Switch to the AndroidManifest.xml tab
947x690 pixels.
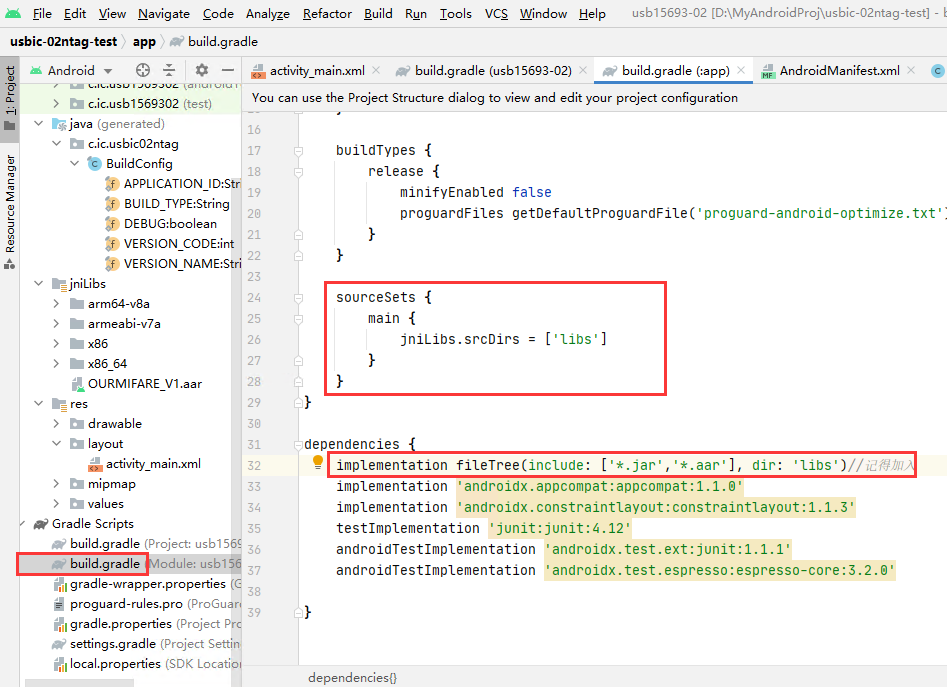click(839, 71)
